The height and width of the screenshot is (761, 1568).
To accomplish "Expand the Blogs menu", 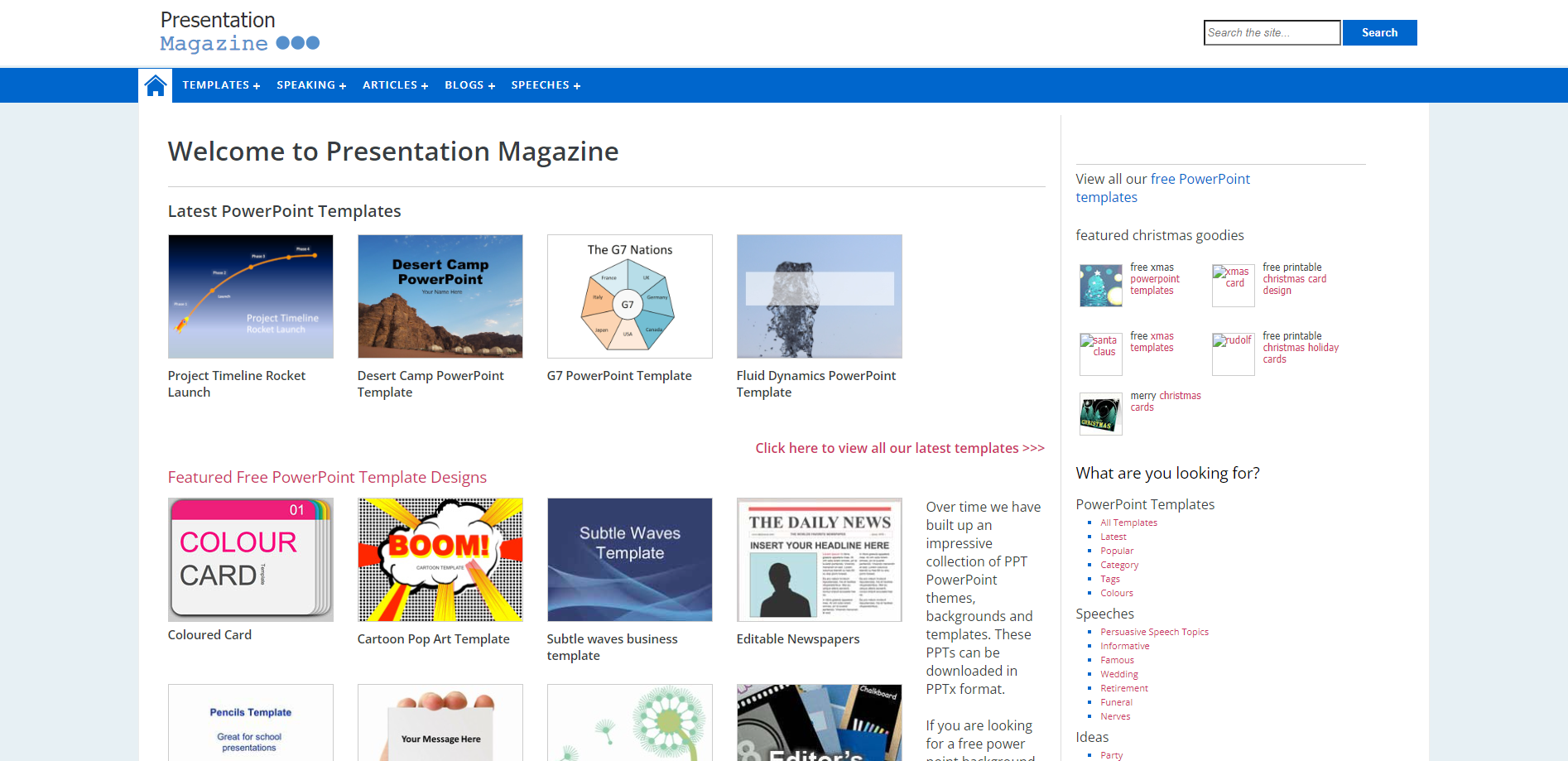I will (469, 85).
